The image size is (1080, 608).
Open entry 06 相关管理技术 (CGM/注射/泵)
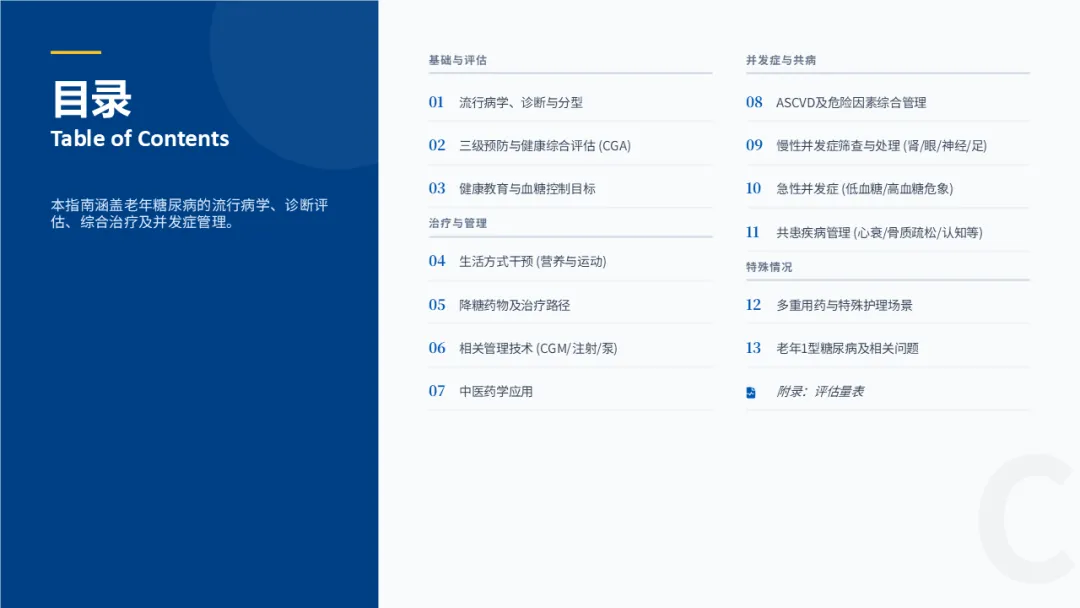point(570,348)
